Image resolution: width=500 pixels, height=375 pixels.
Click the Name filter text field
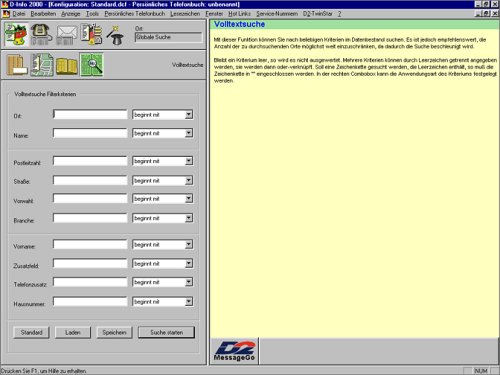[x=90, y=133]
